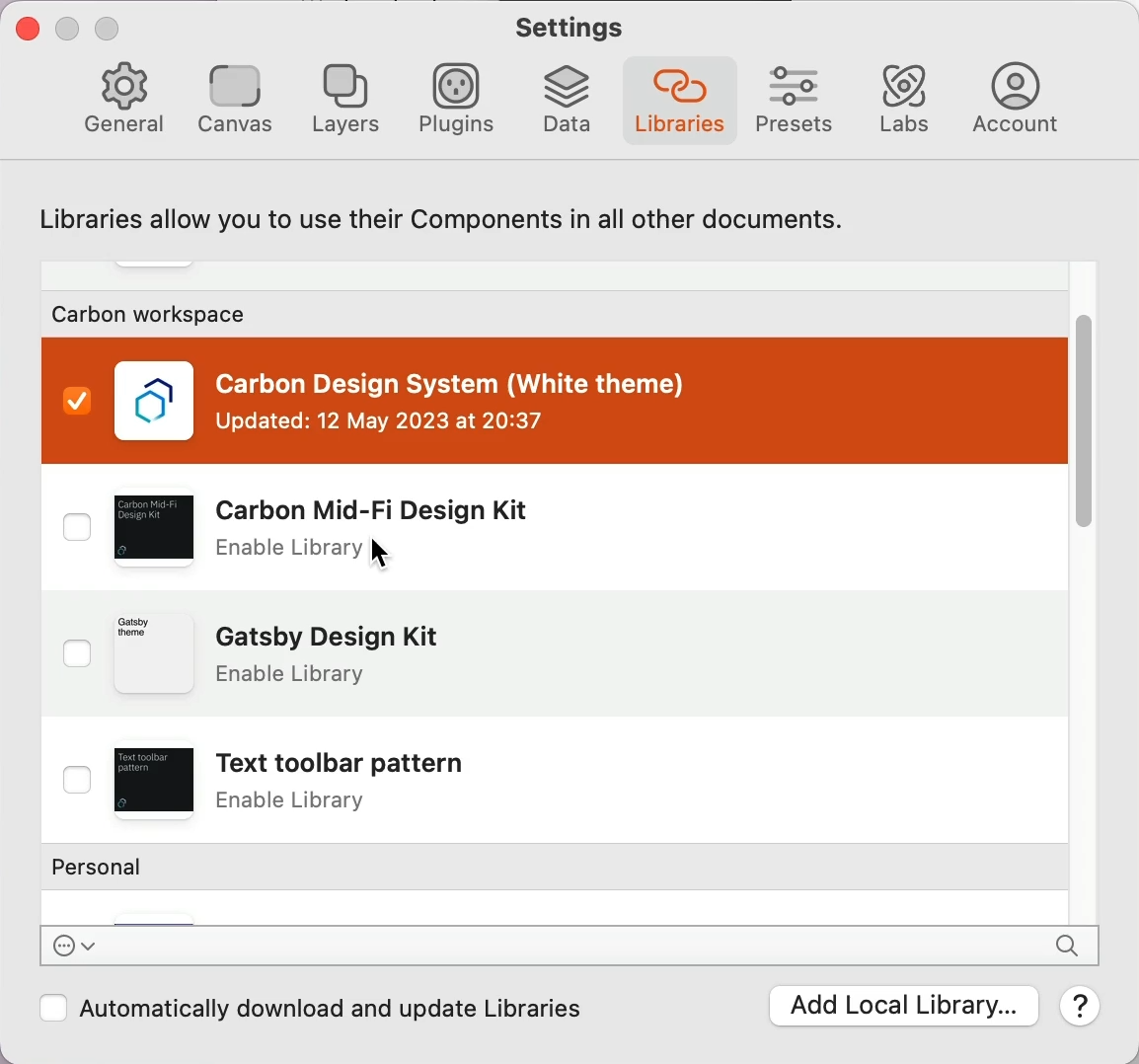Tick the Text toolbar pattern checkbox
This screenshot has height=1064, width=1139.
click(77, 781)
